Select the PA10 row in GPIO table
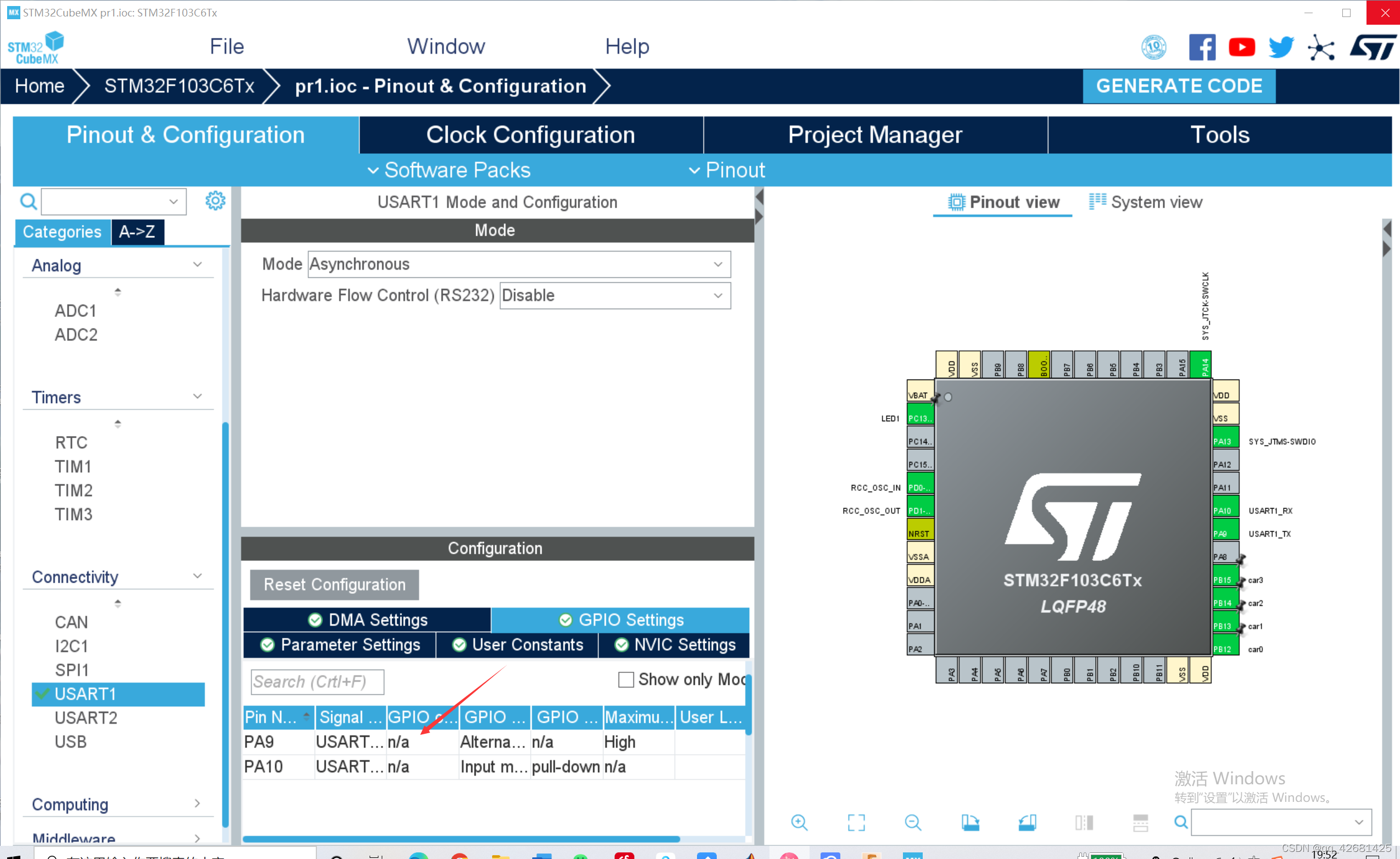 (494, 767)
